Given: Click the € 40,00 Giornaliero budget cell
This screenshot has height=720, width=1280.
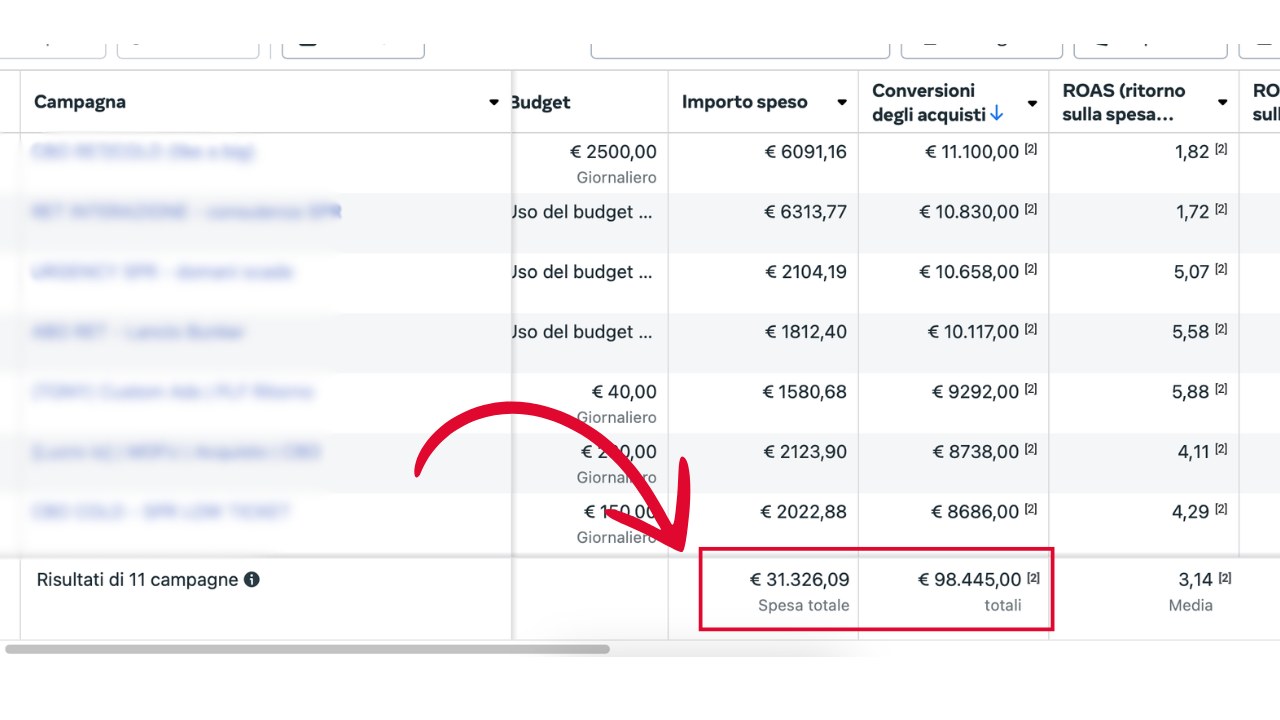Looking at the screenshot, I should coord(617,404).
